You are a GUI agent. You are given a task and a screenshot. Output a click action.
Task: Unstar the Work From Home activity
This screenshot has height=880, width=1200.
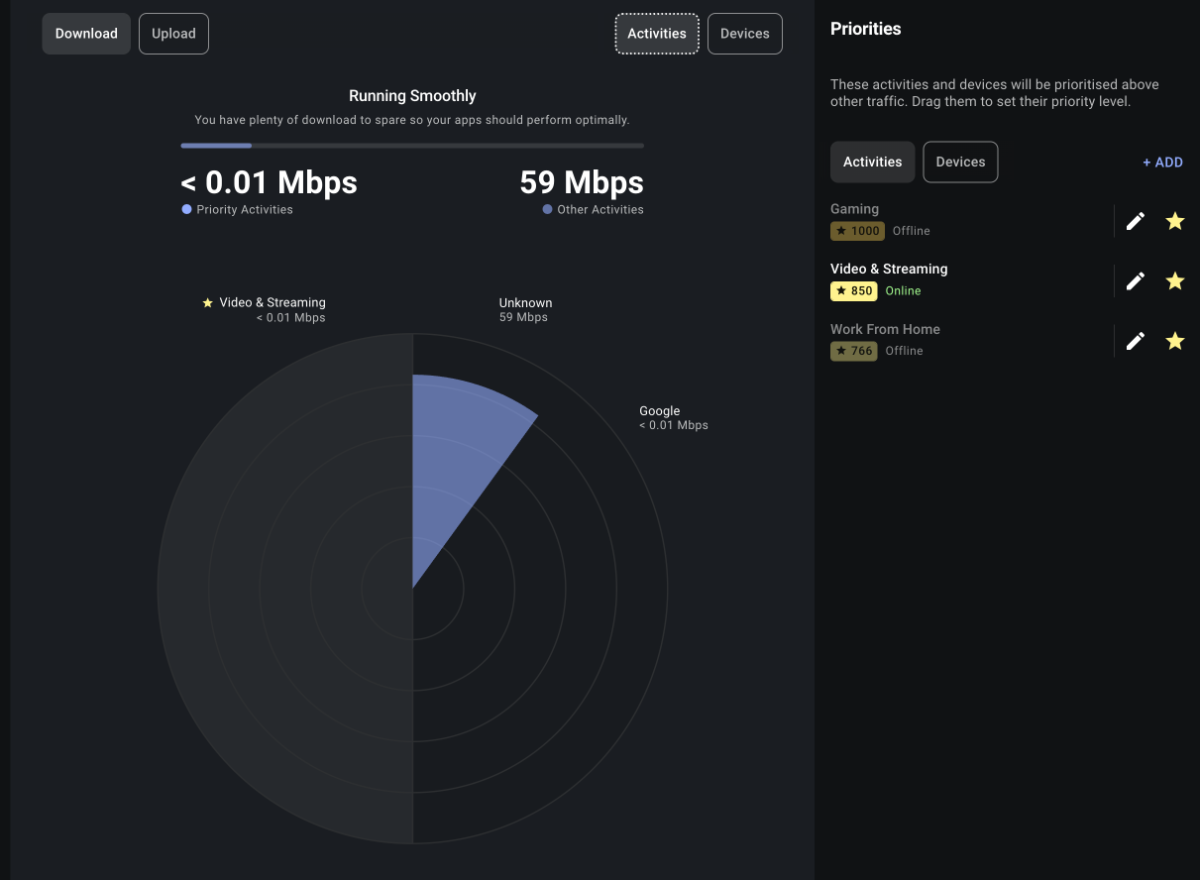(x=1175, y=341)
